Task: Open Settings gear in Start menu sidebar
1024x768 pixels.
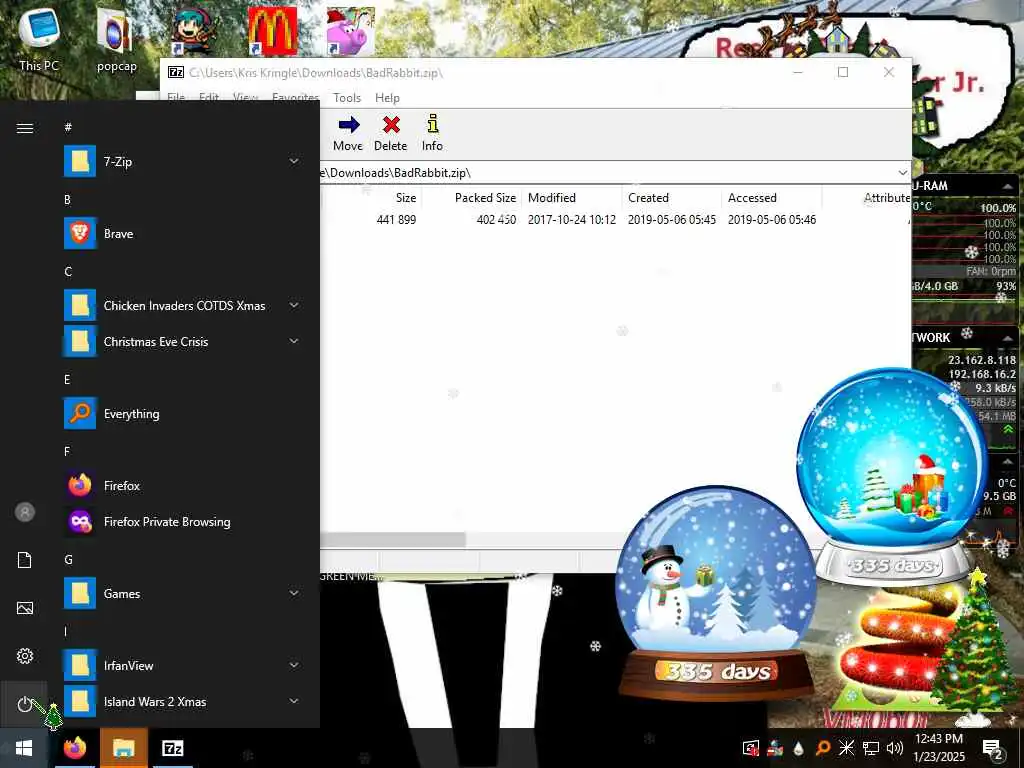Action: pos(25,656)
